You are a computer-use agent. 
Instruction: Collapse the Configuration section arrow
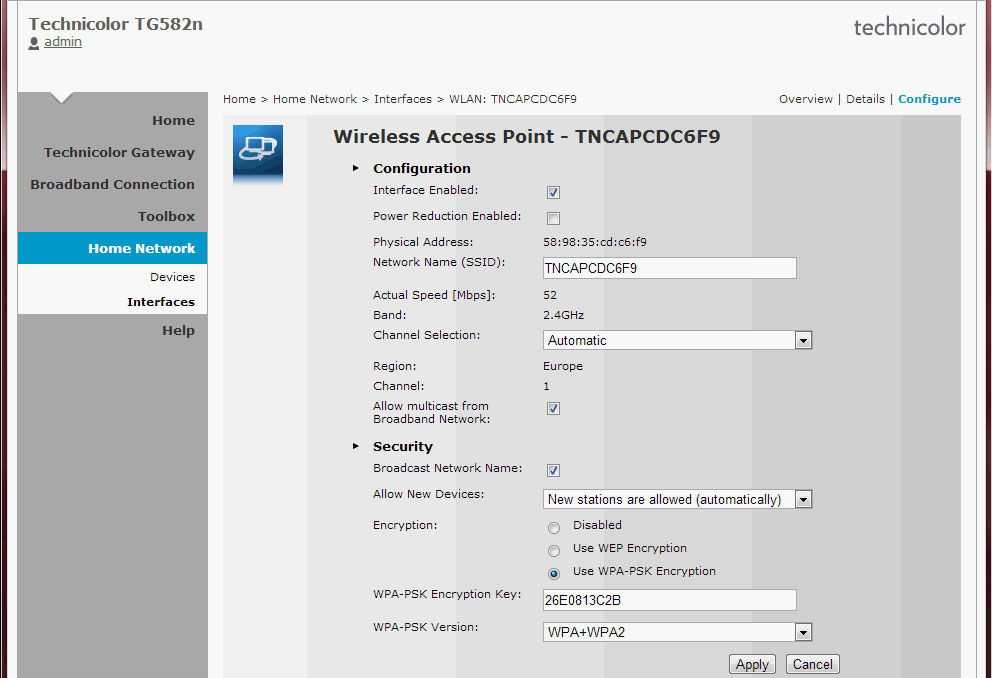(x=356, y=168)
